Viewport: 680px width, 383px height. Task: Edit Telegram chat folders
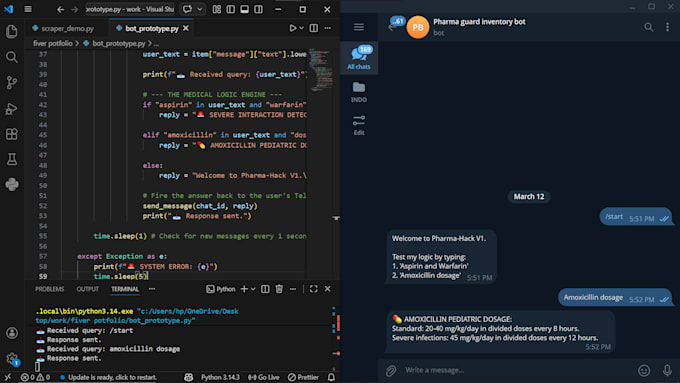359,125
